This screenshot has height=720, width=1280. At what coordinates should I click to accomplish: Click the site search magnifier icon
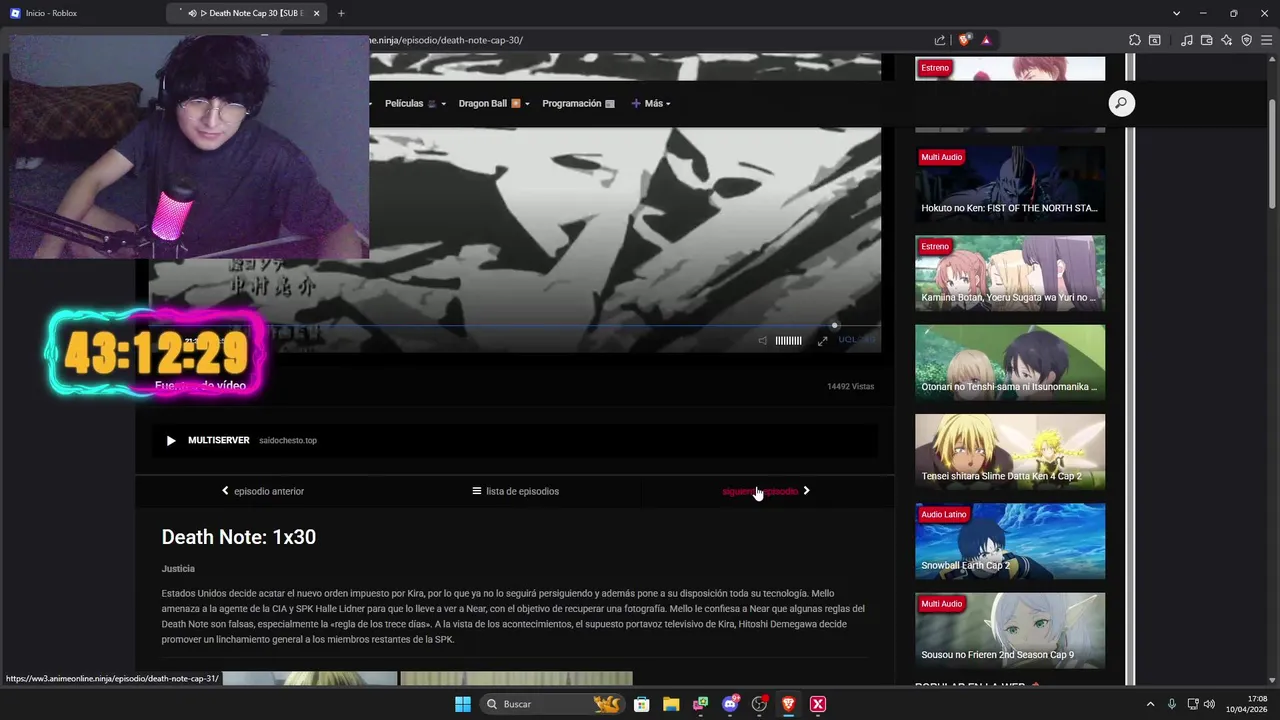[x=1121, y=103]
